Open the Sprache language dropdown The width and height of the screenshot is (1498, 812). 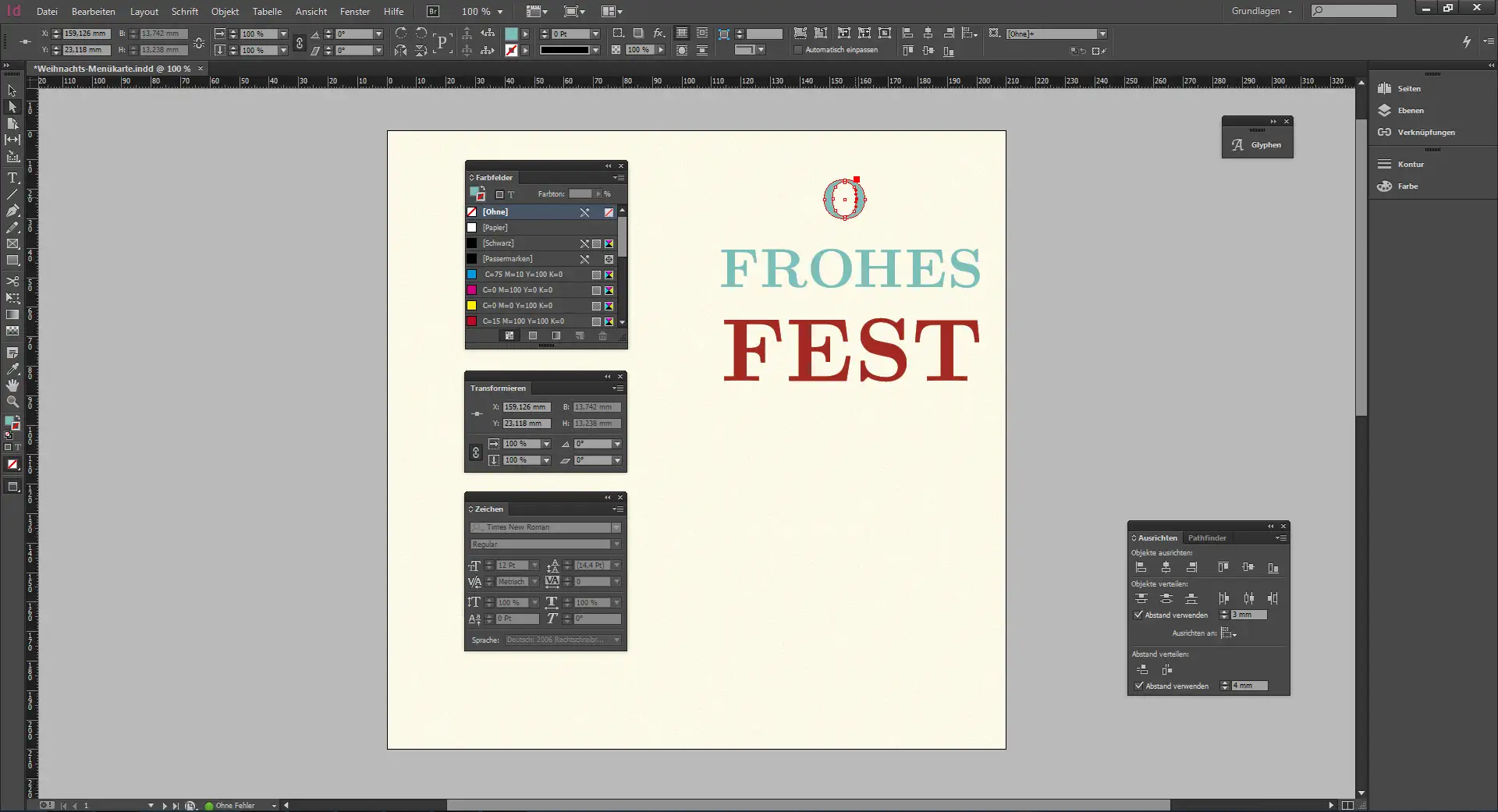point(616,640)
